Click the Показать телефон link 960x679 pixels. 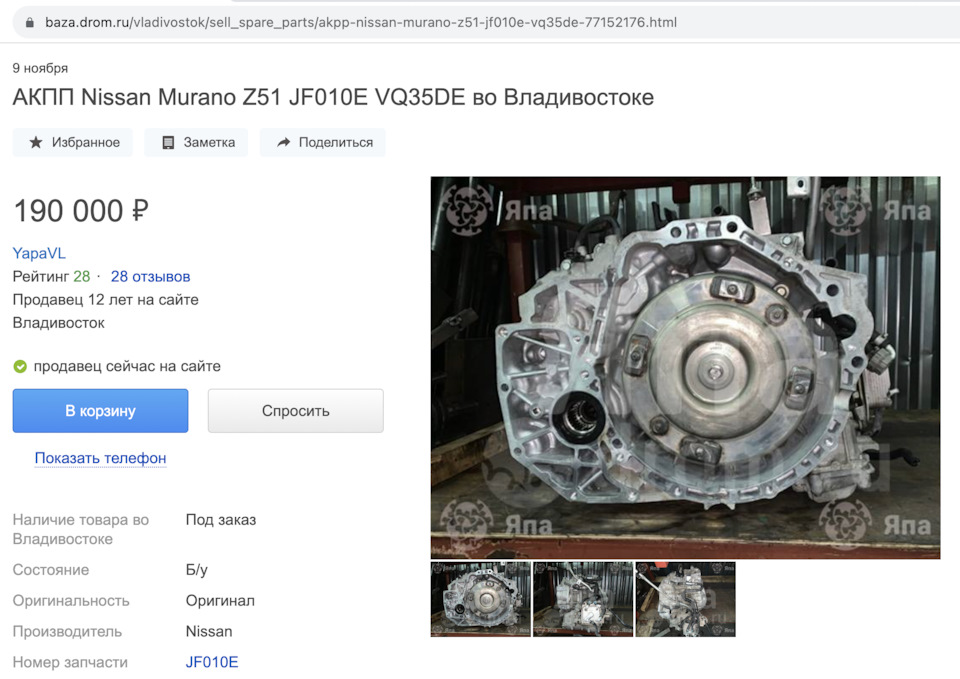100,458
